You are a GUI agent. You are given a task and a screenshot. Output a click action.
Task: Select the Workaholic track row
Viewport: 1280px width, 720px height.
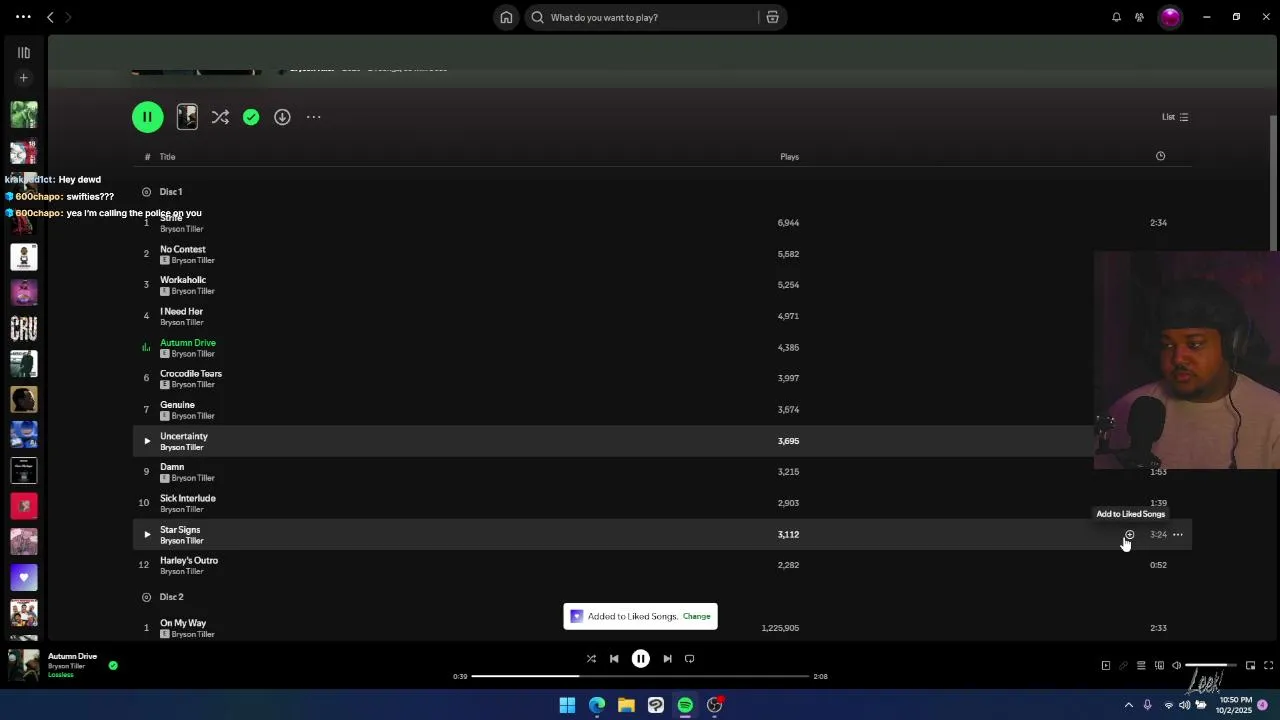662,285
